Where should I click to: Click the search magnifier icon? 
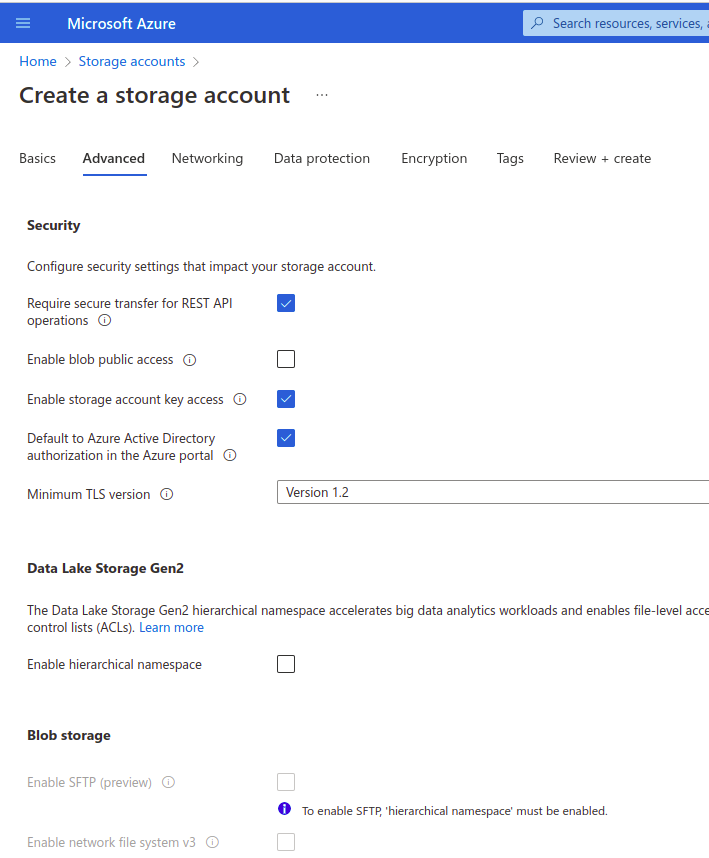point(537,22)
